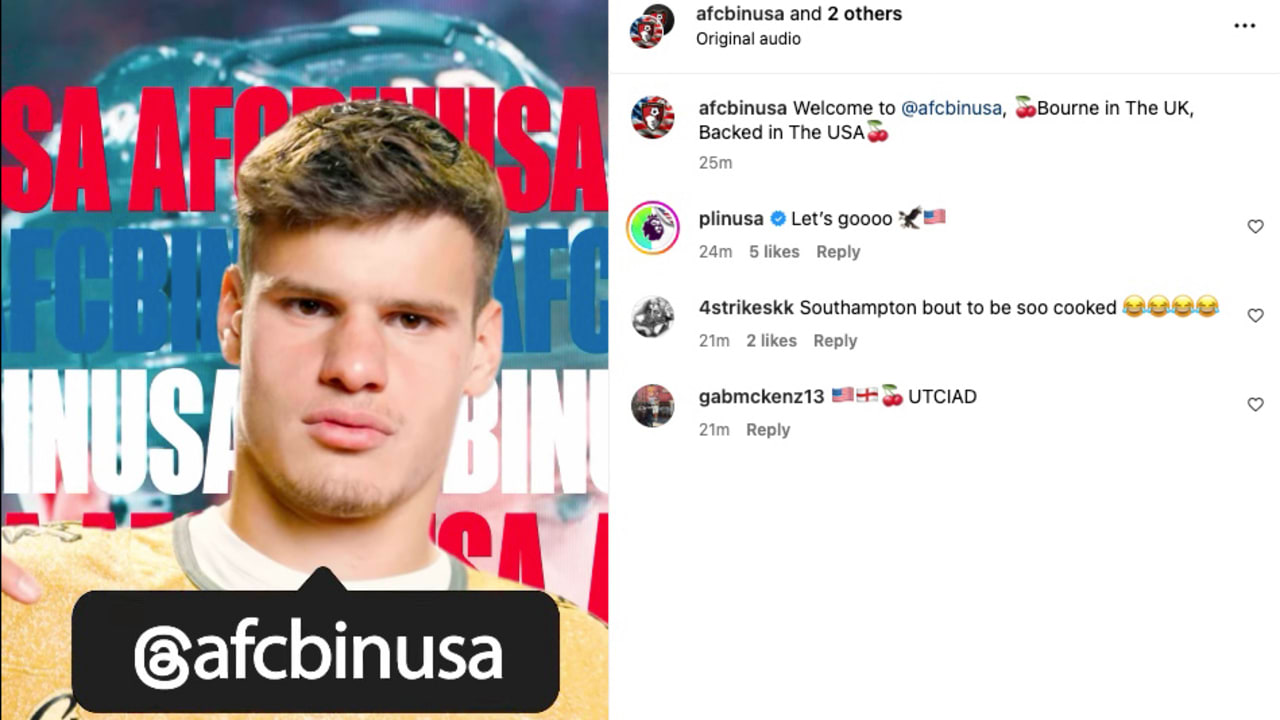This screenshot has height=720, width=1280.
Task: Open the three-dot more options menu
Action: pos(1244,26)
